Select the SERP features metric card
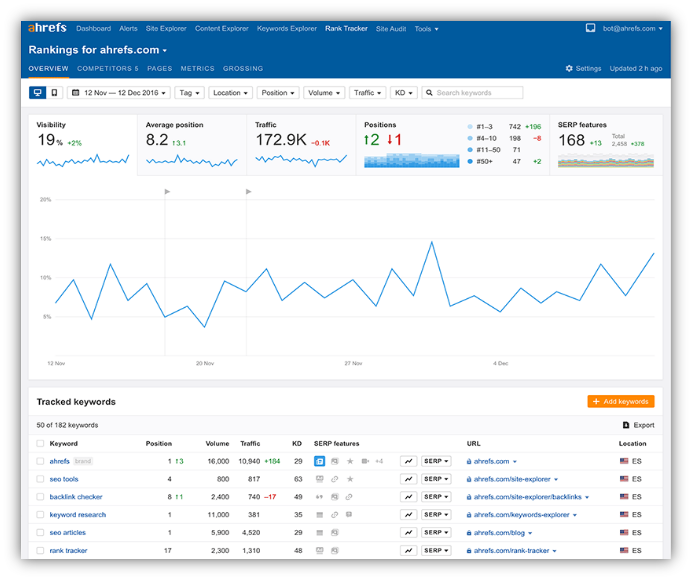The image size is (693, 581). pyautogui.click(x=606, y=145)
